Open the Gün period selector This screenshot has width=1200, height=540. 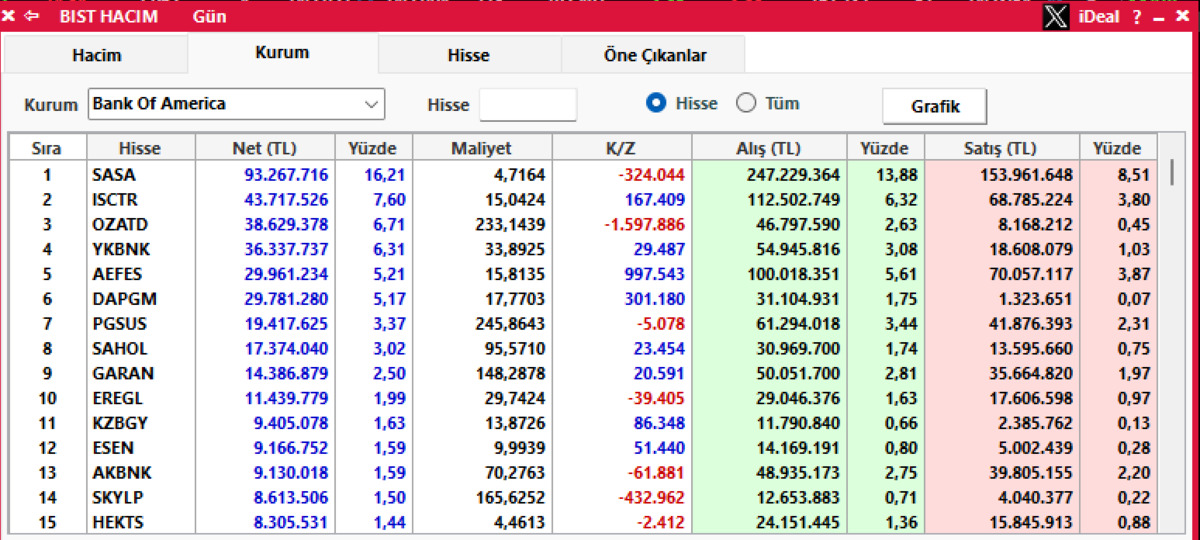tap(209, 16)
